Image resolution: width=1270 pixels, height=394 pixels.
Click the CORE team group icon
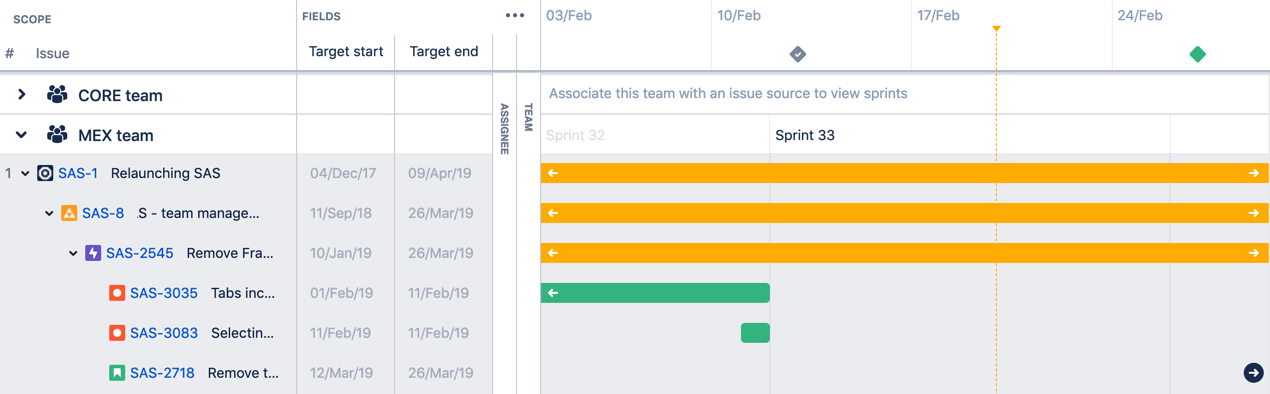tap(57, 95)
